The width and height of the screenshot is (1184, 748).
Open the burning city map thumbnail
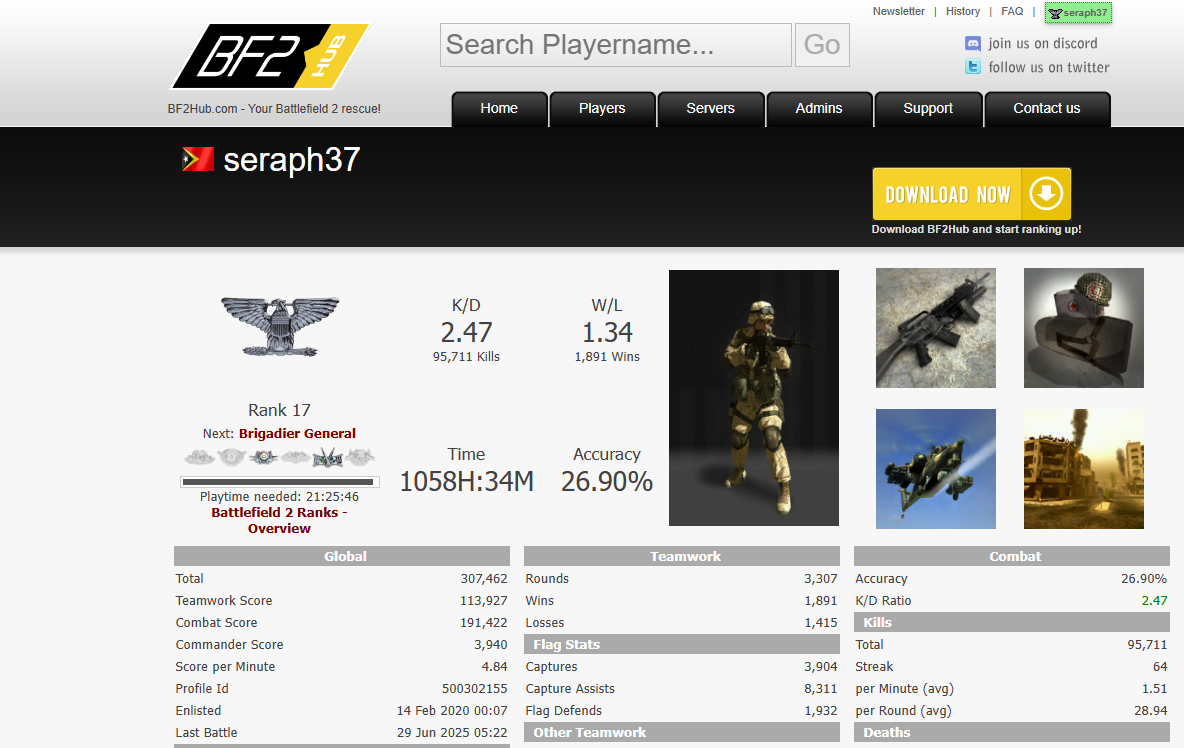point(1084,469)
